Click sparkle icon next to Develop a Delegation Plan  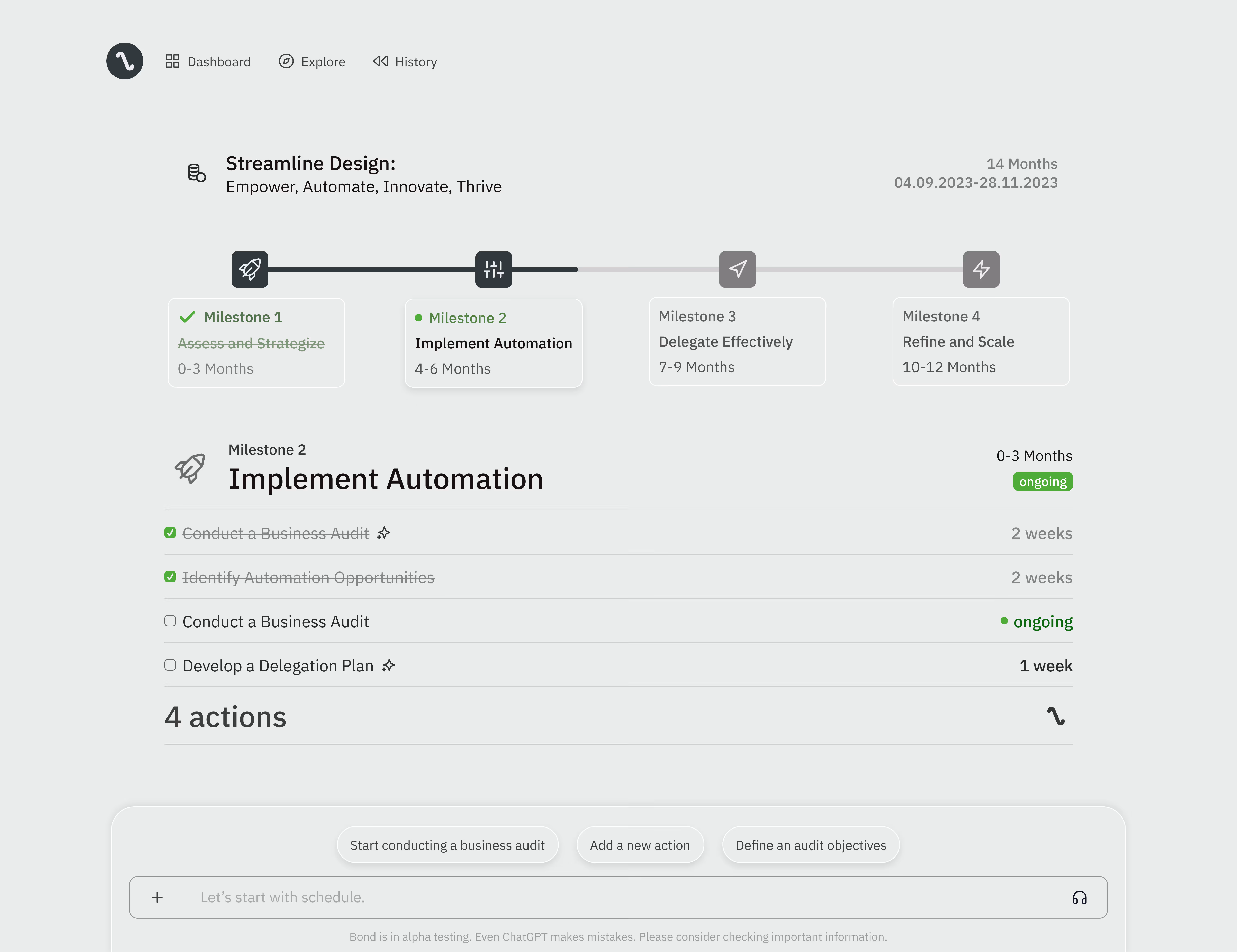point(389,665)
